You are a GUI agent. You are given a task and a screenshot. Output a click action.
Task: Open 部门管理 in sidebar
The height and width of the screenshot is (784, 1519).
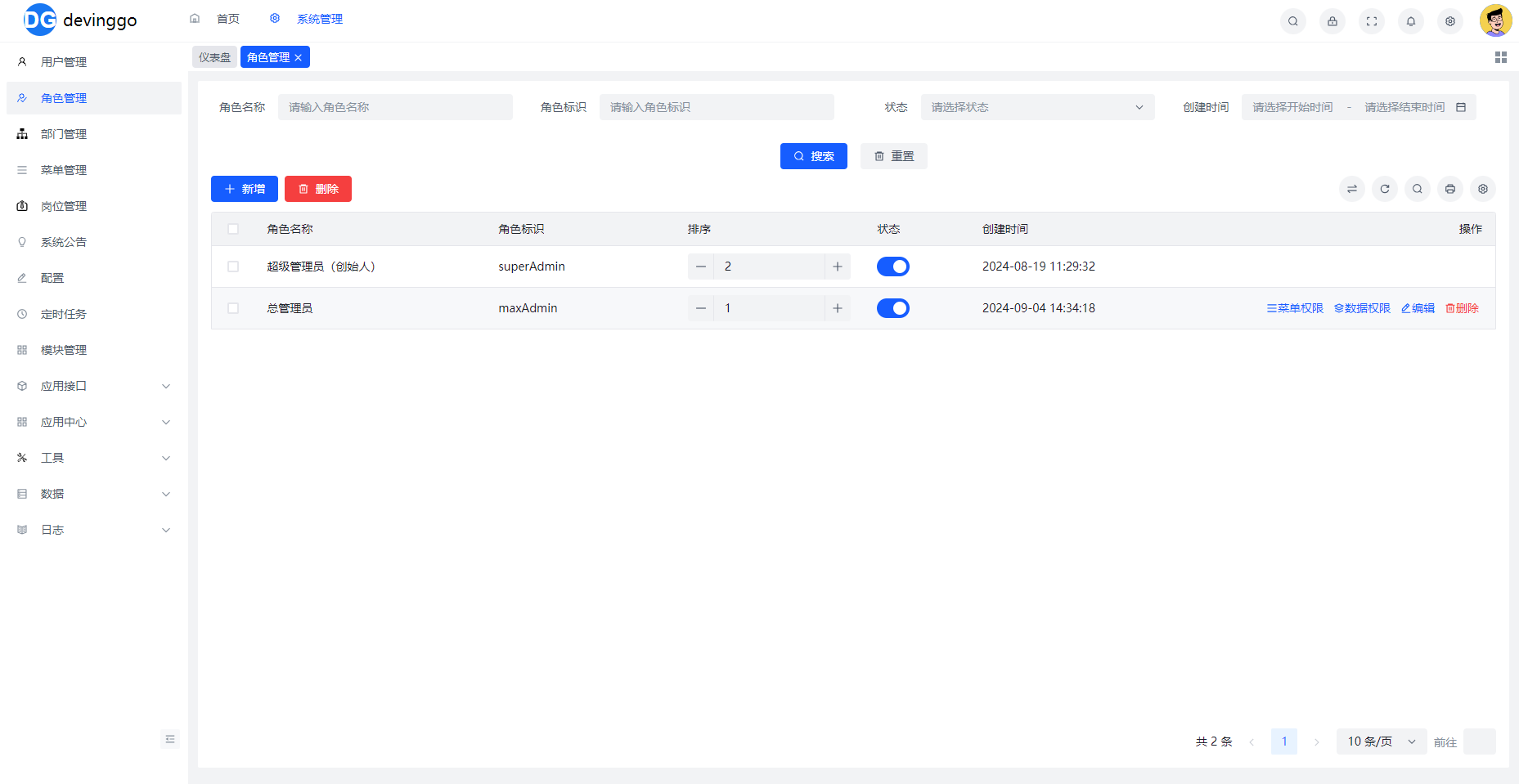pyautogui.click(x=94, y=134)
